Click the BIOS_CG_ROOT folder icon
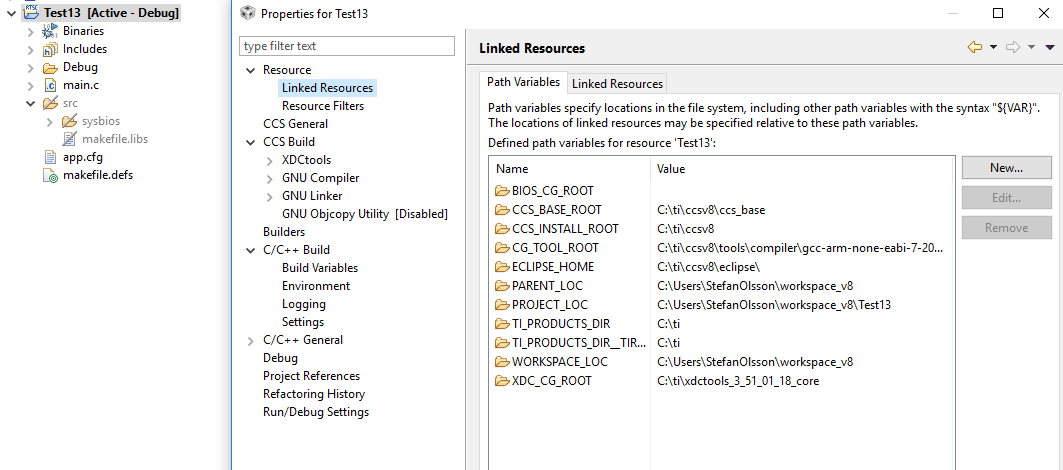This screenshot has height=470, width=1063. pyautogui.click(x=502, y=191)
